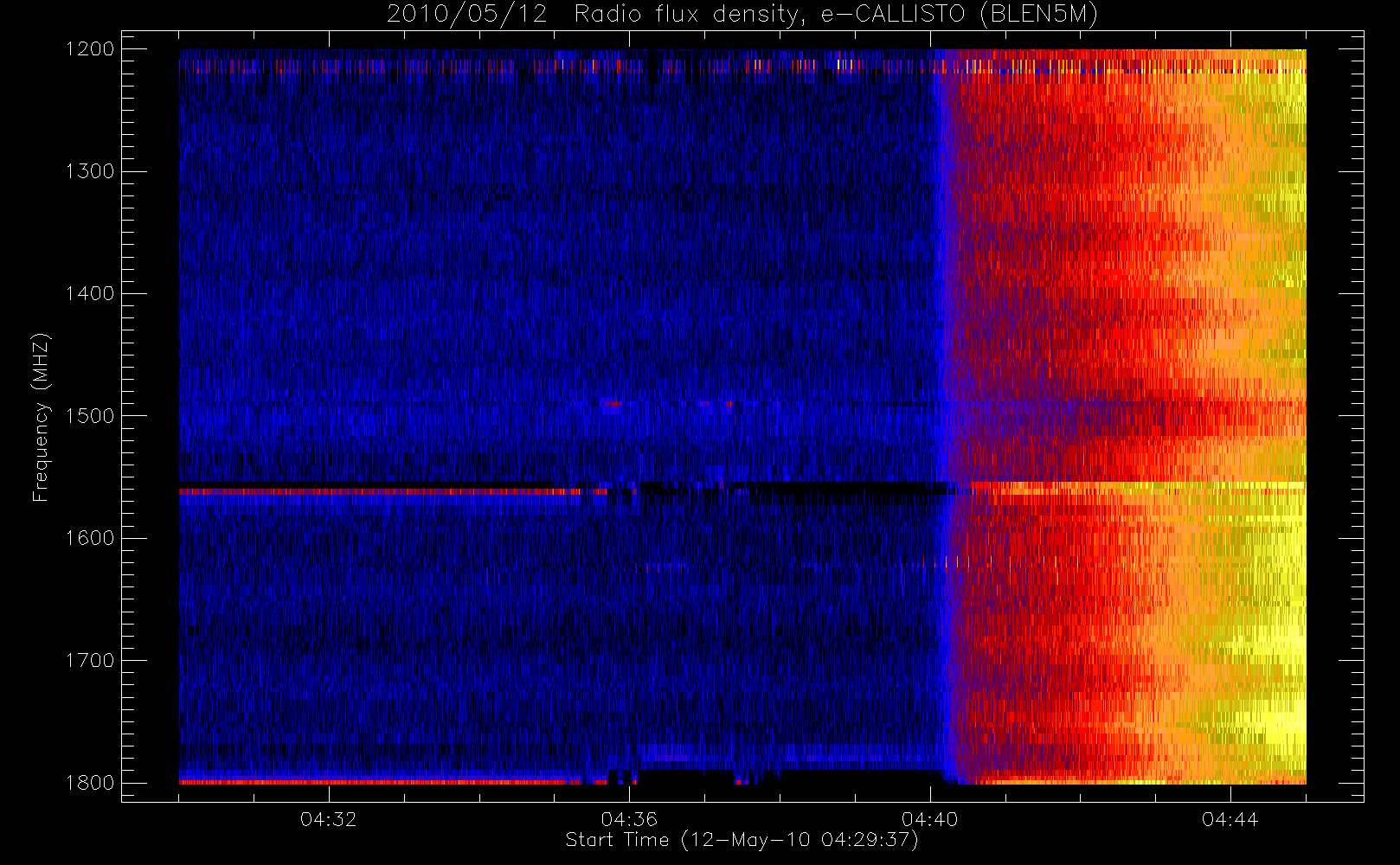Screen dimensions: 1400x865
Task: Select the 1500 frequency tick label
Action: click(90, 416)
